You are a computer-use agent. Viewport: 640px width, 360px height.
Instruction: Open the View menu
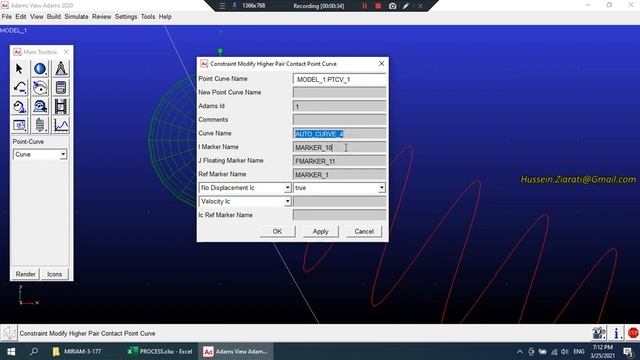point(37,17)
